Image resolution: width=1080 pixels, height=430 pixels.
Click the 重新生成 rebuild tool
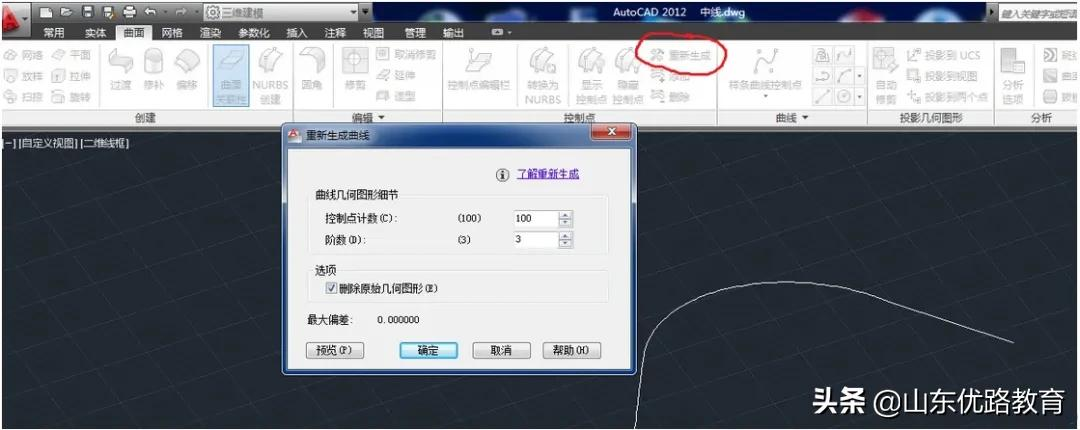click(x=681, y=56)
